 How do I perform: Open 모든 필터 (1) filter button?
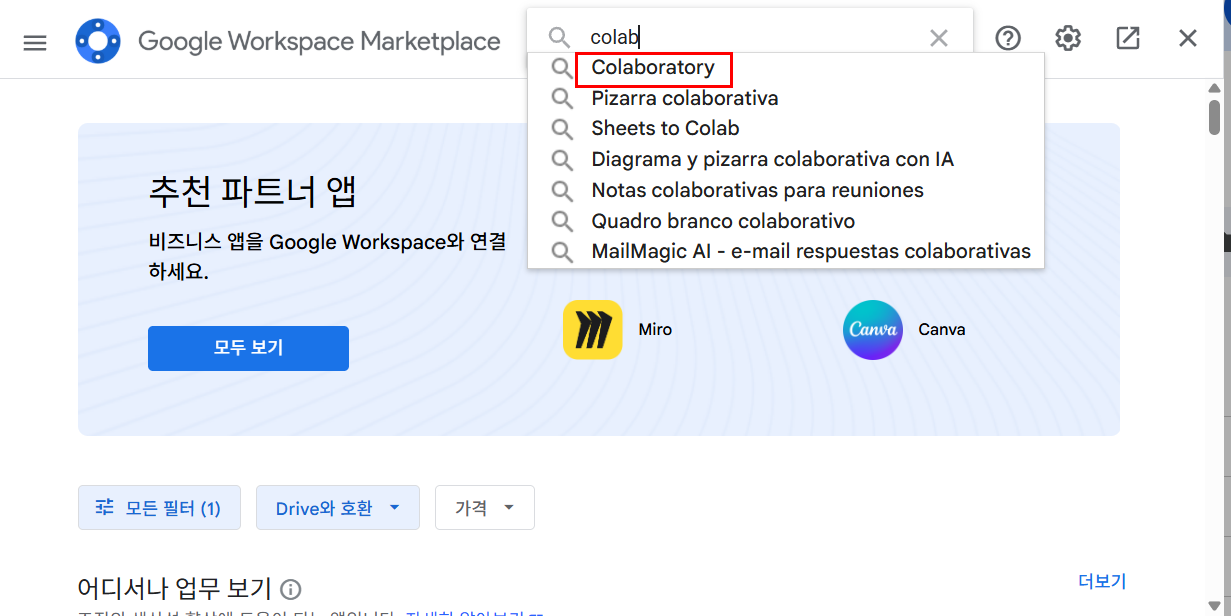coord(159,508)
